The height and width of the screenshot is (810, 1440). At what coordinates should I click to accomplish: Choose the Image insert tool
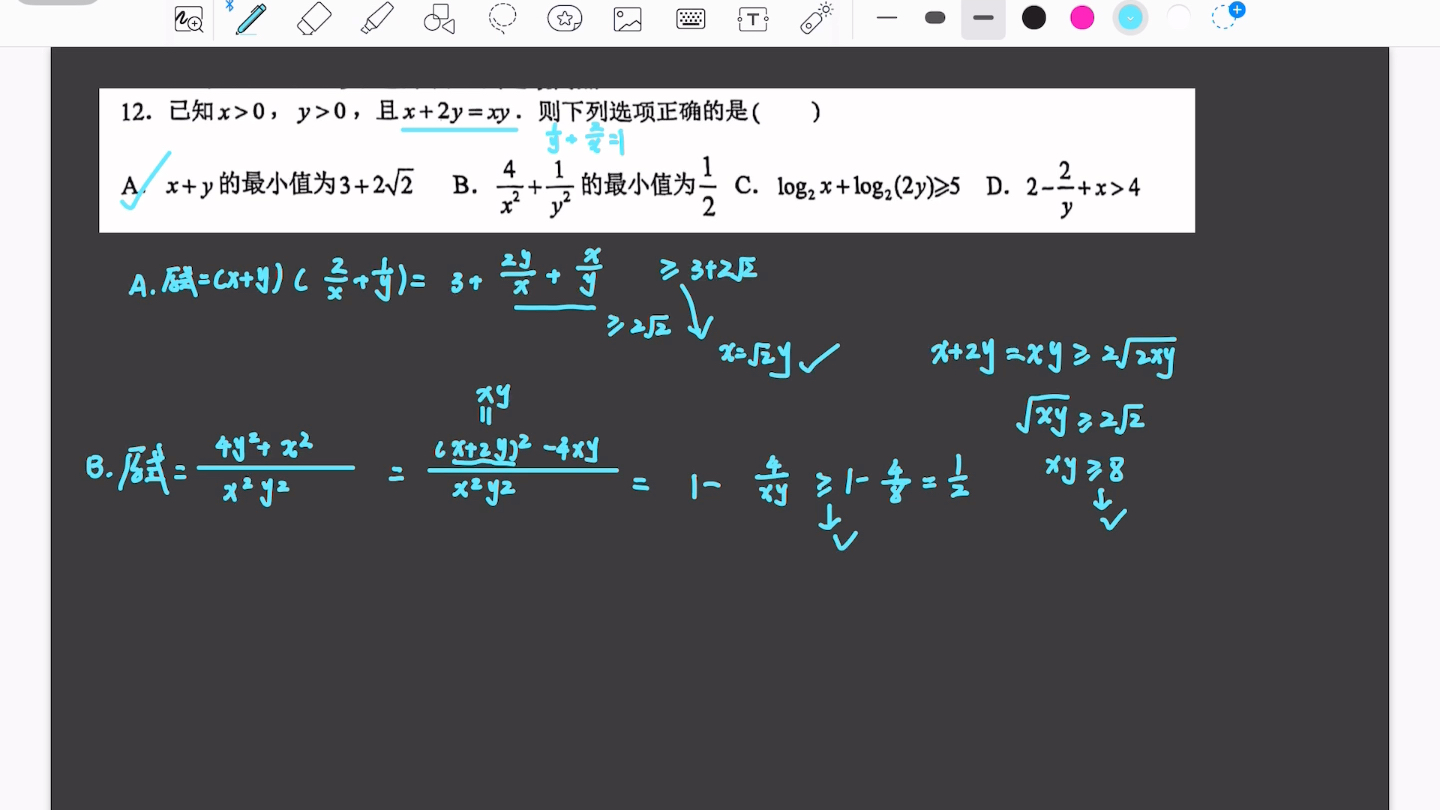point(628,19)
